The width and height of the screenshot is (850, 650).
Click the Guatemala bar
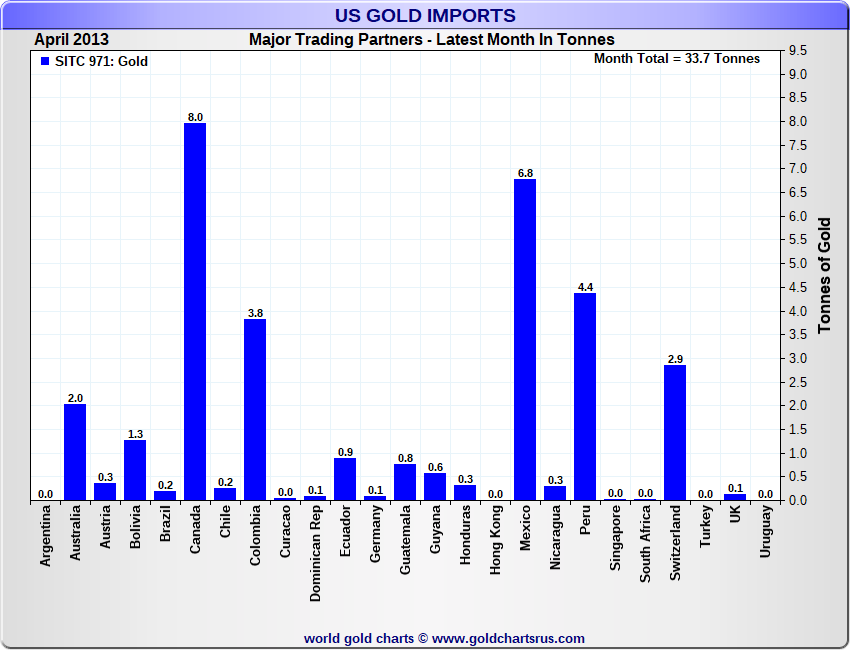point(405,482)
